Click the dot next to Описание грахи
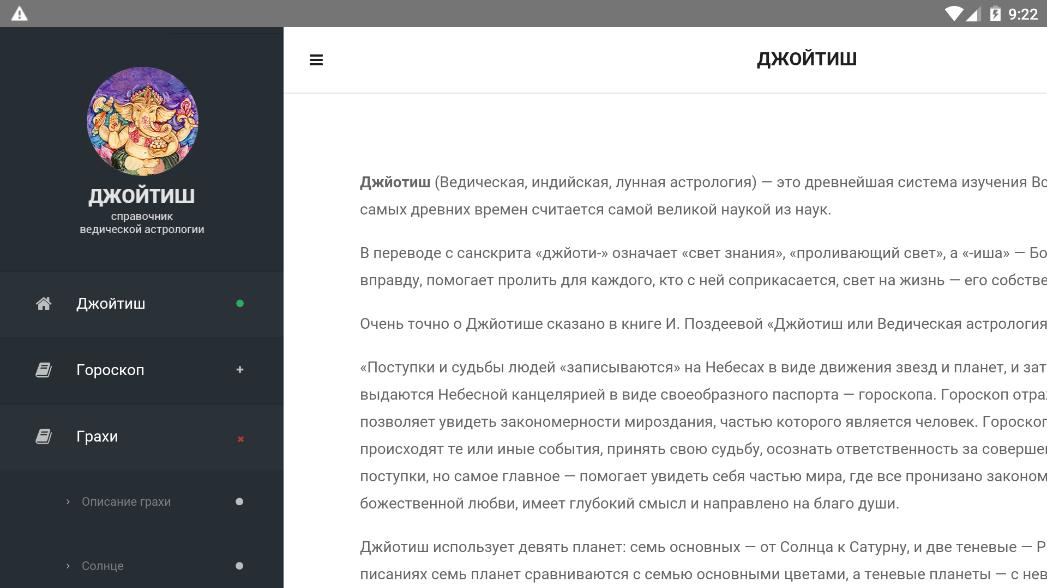 coord(239,501)
